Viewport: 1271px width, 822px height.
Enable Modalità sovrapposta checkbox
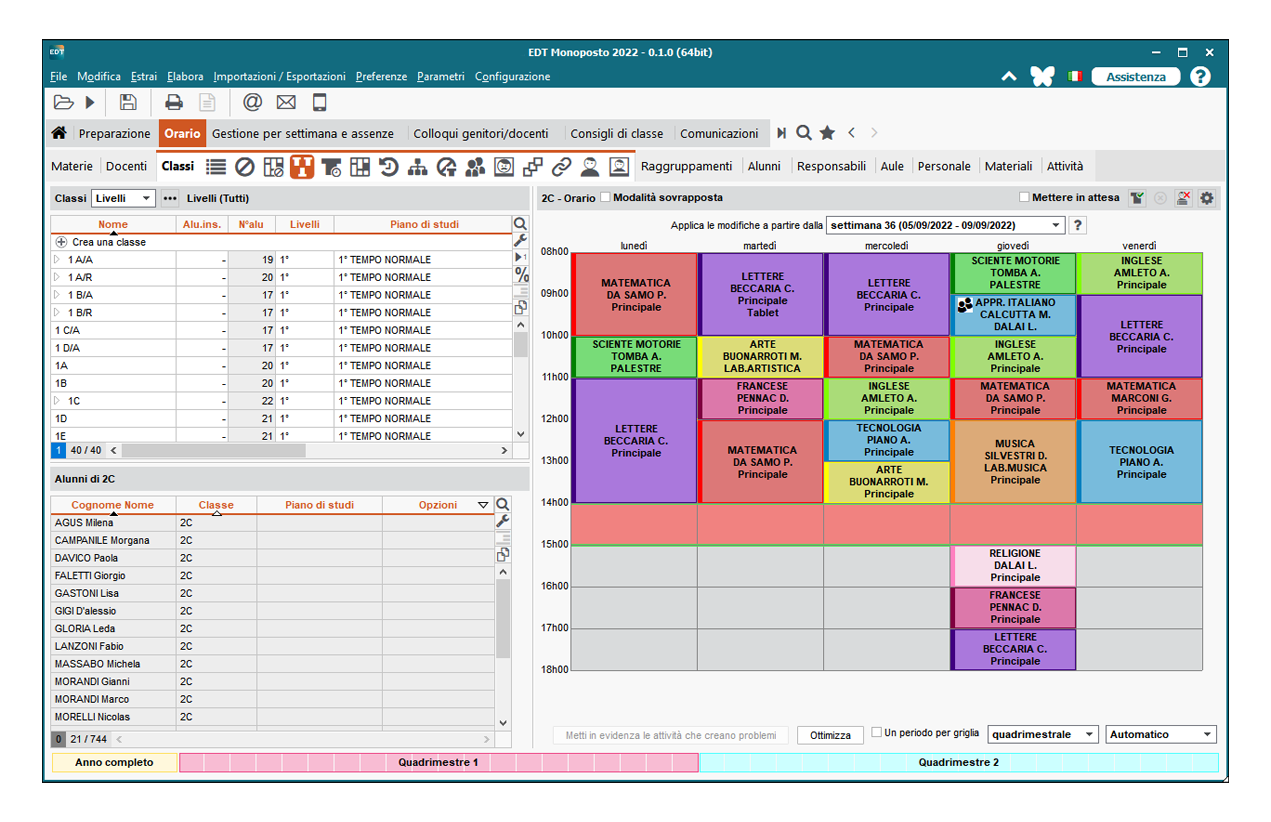click(605, 198)
